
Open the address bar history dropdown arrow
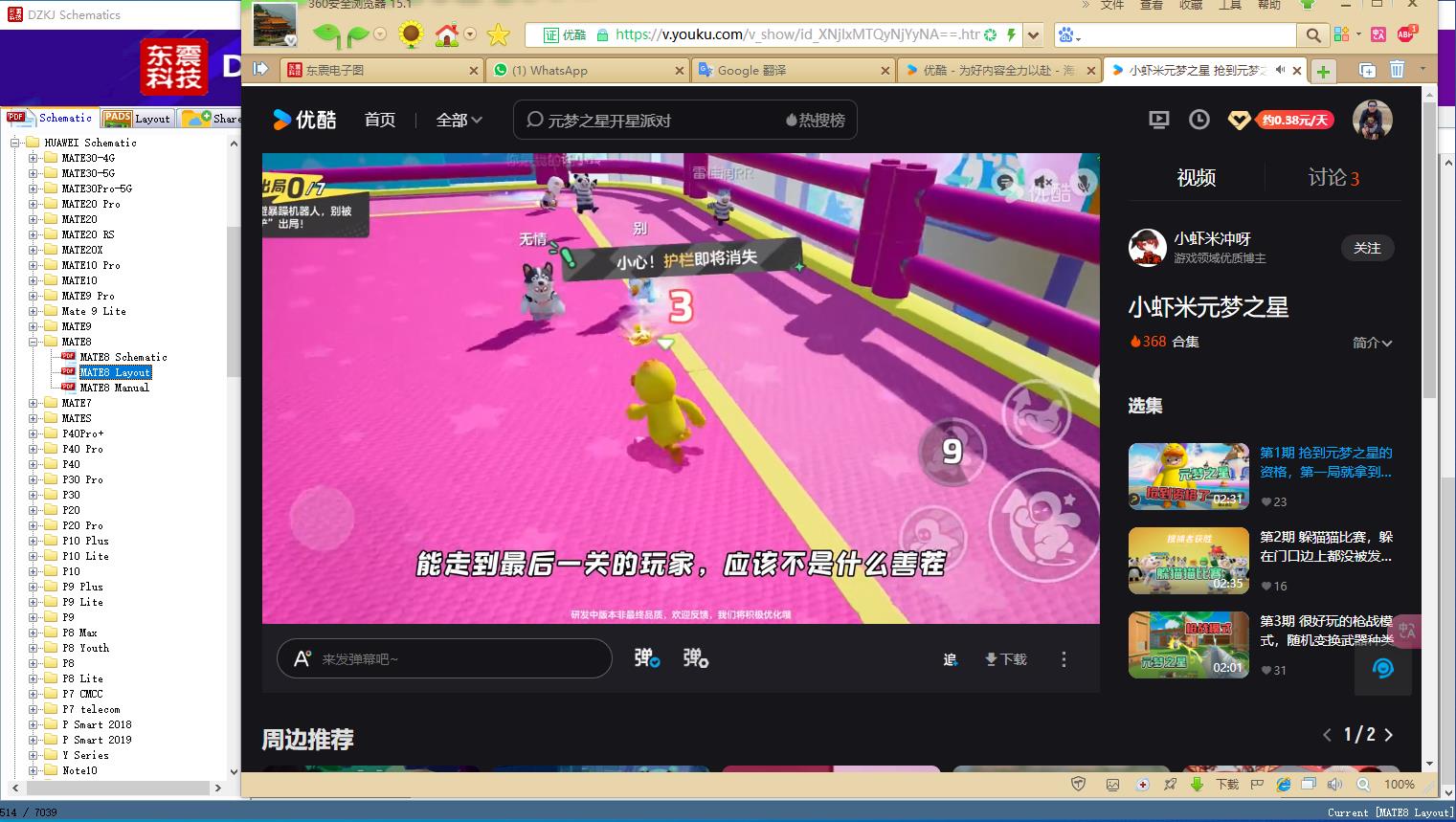1033,35
